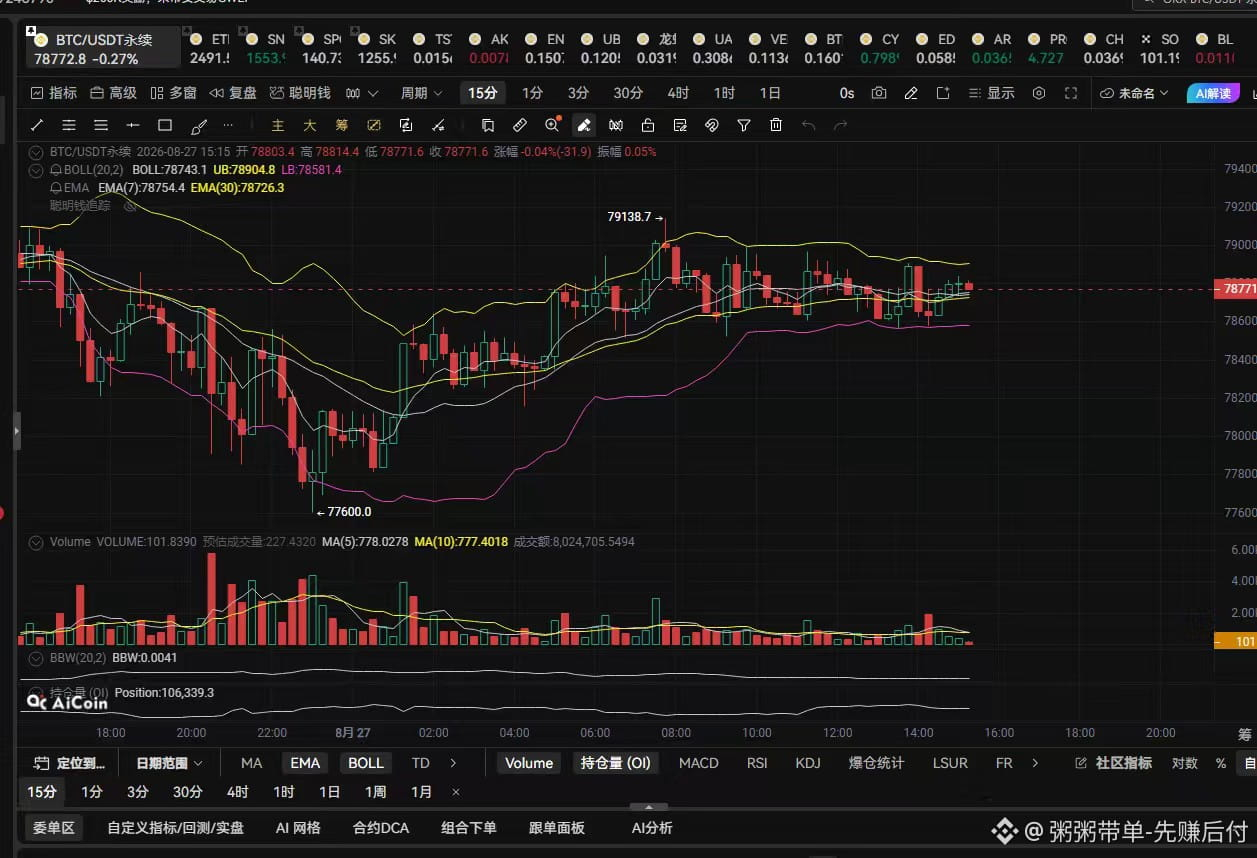Expand more sub indicators arrow after FR
Image resolution: width=1257 pixels, height=858 pixels.
point(1035,763)
